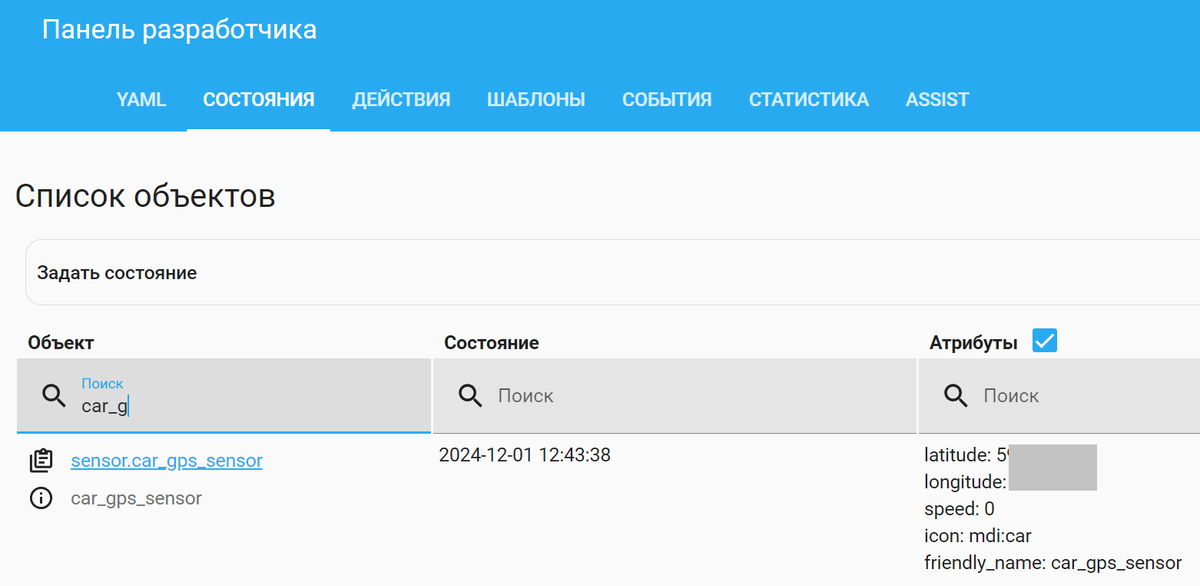Open the СОБЫТИЯ tab
The height and width of the screenshot is (586, 1200).
click(x=667, y=100)
